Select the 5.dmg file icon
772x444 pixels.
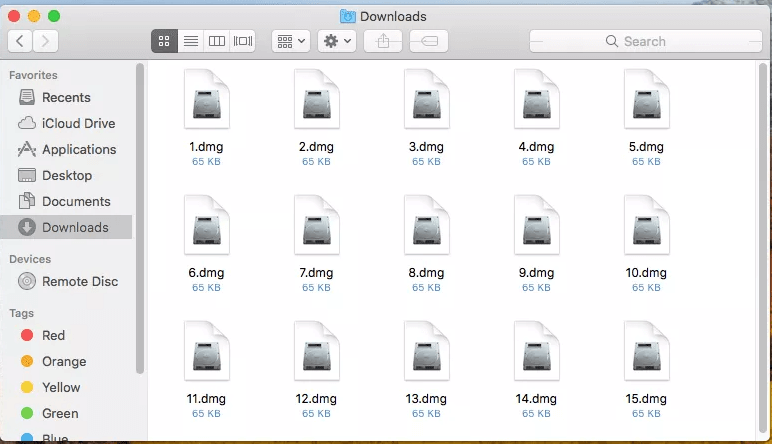pyautogui.click(x=647, y=99)
